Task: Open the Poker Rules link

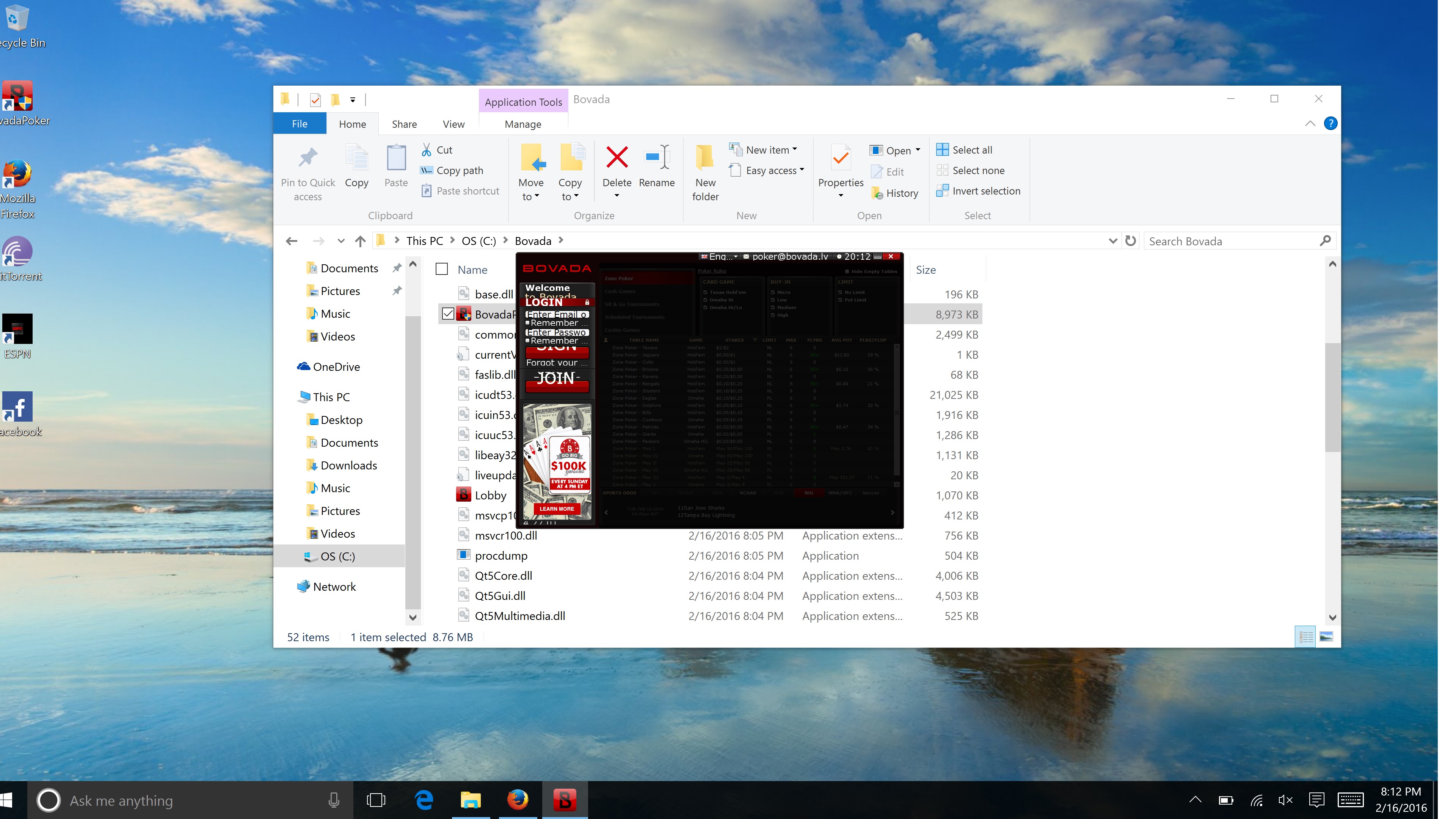Action: pos(712,271)
